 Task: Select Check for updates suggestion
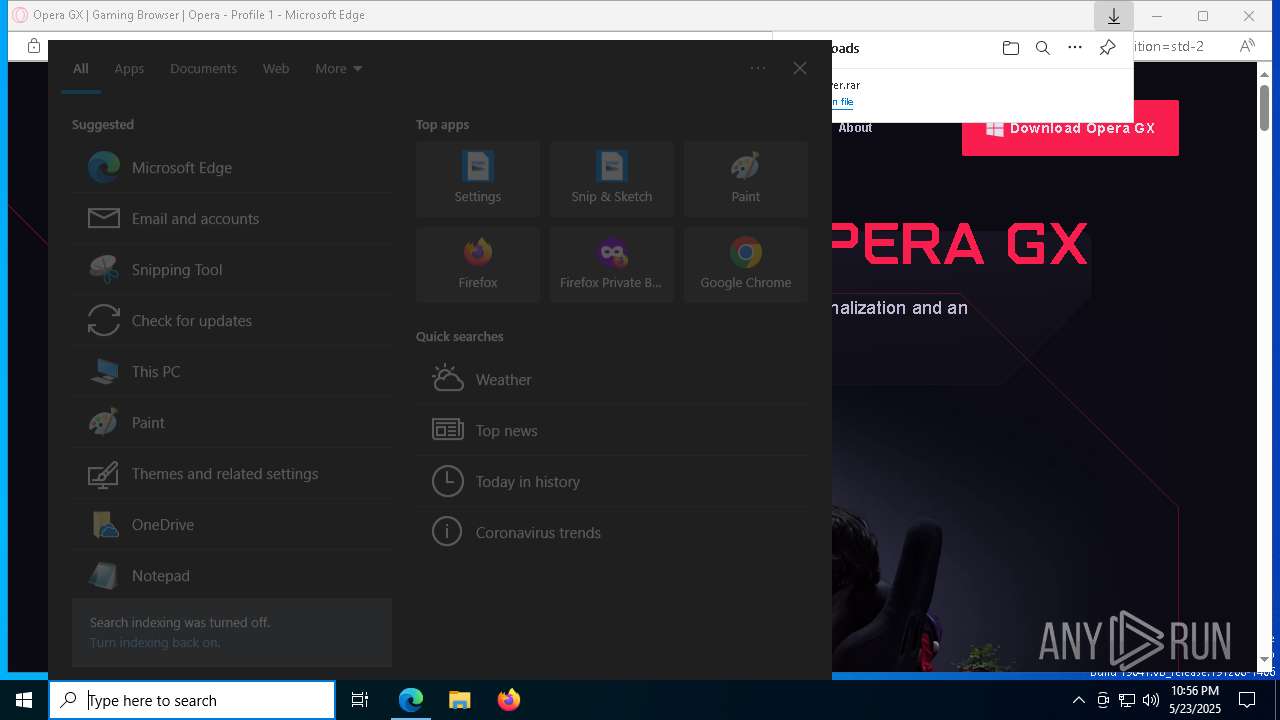pos(232,321)
